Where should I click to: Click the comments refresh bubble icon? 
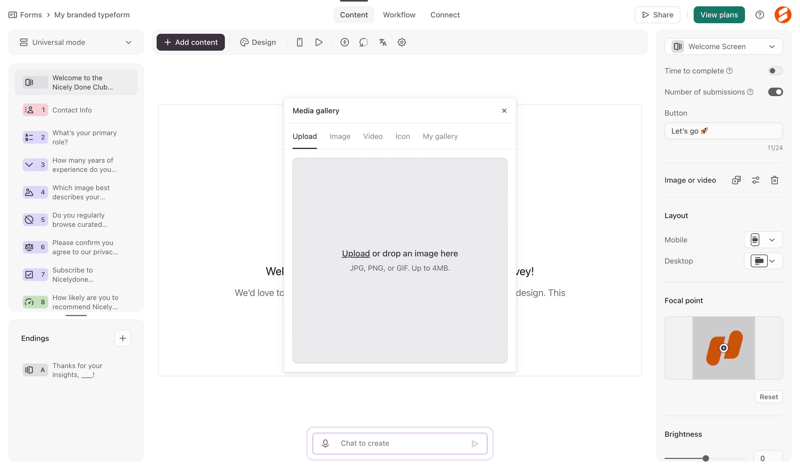(363, 42)
